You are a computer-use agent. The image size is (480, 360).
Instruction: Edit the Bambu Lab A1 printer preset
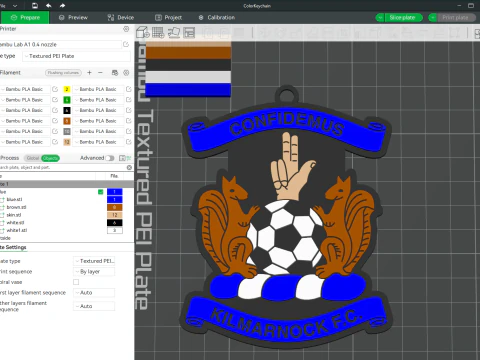coord(126,44)
